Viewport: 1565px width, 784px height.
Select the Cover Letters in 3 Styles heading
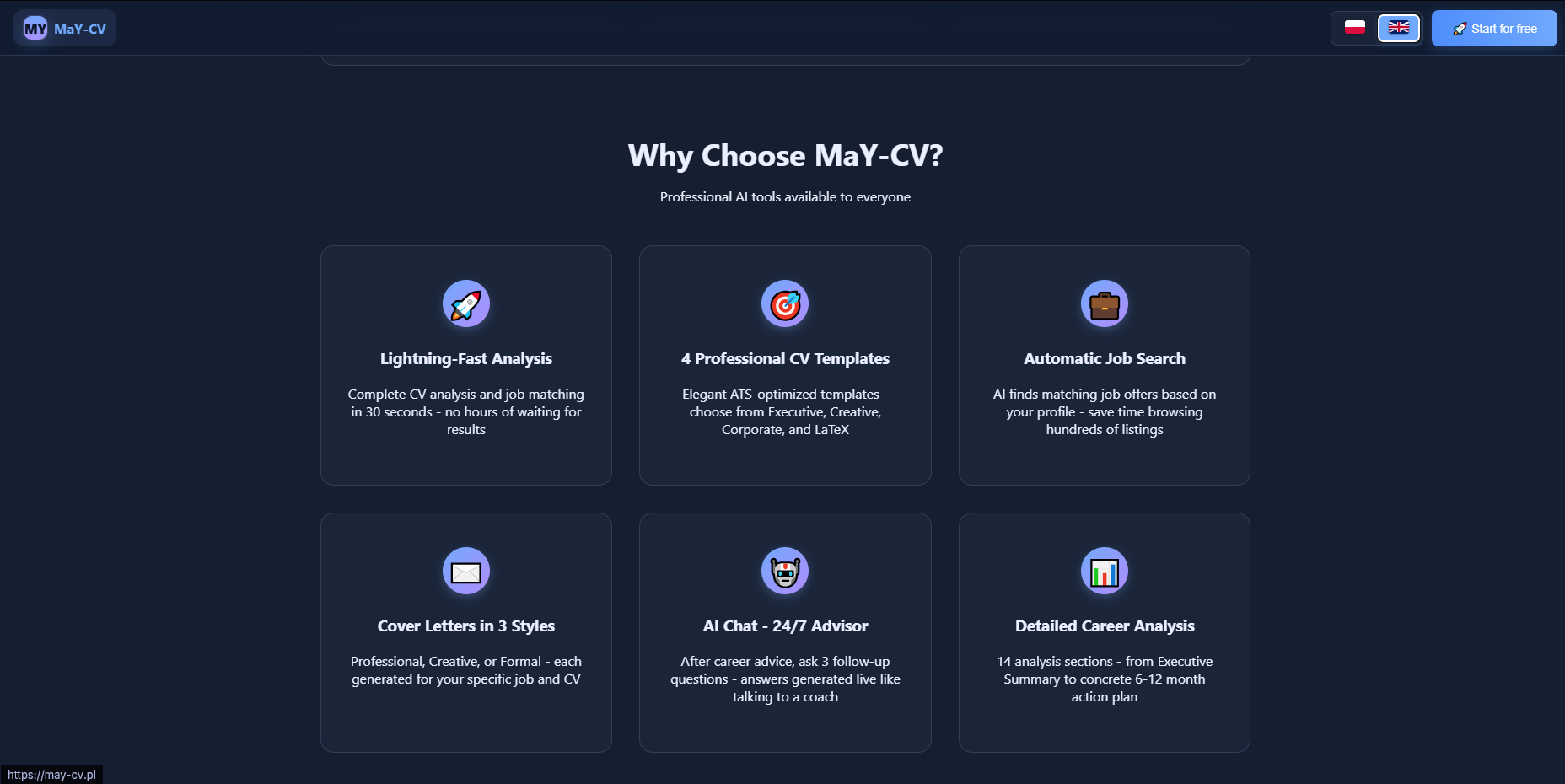coord(466,626)
